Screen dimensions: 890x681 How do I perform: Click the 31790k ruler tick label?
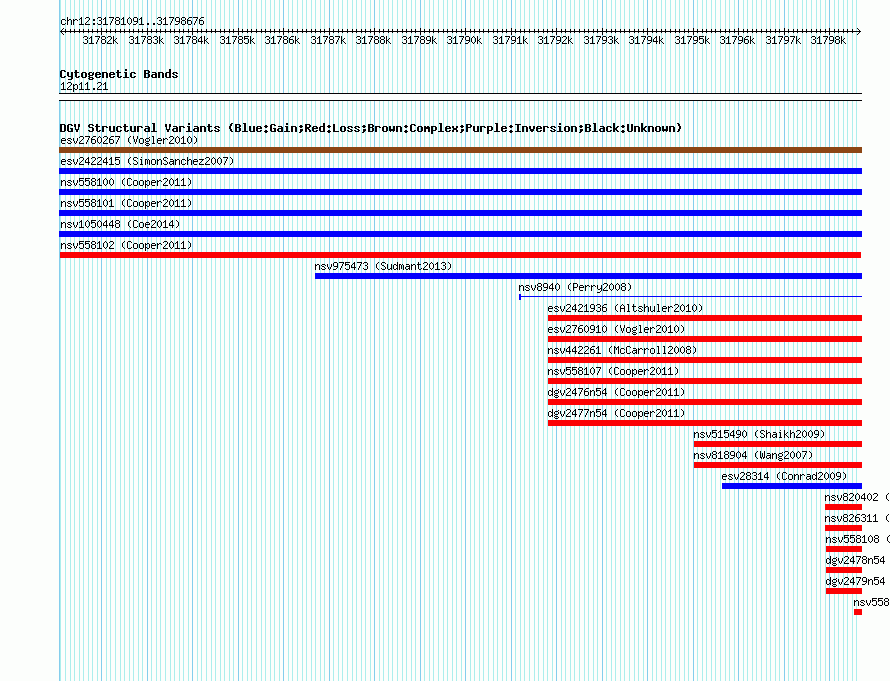[464, 40]
